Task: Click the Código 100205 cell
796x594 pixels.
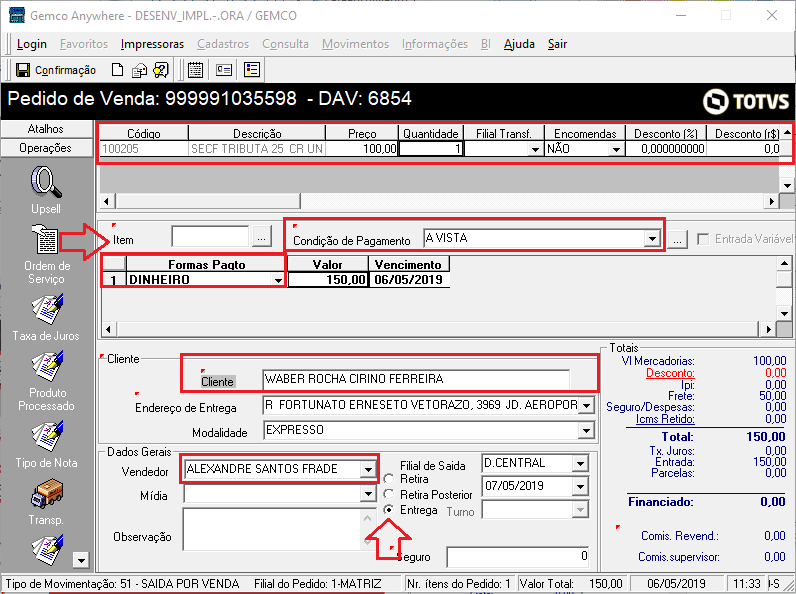Action: click(144, 149)
